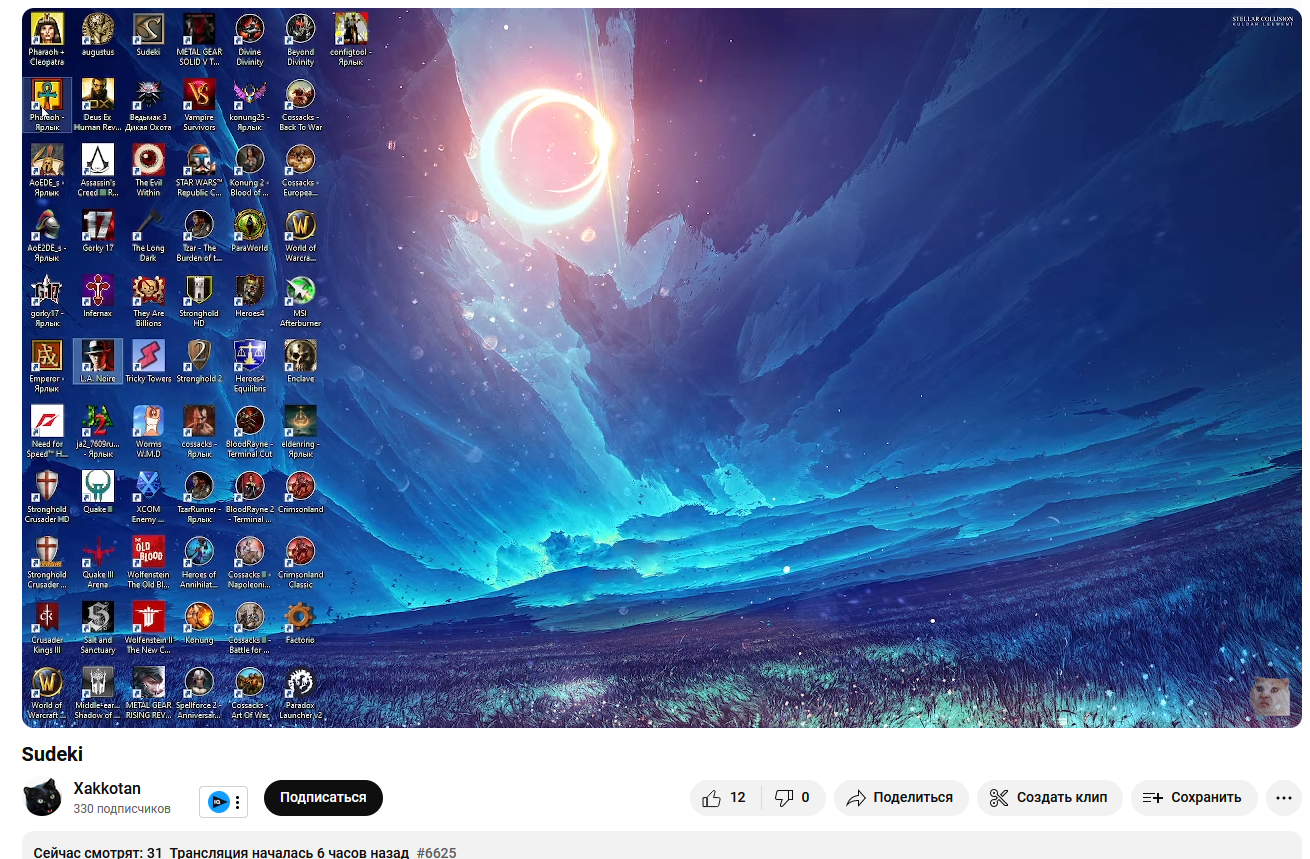This screenshot has width=1310, height=859.
Task: Like the video with thumbs up
Action: click(x=725, y=798)
